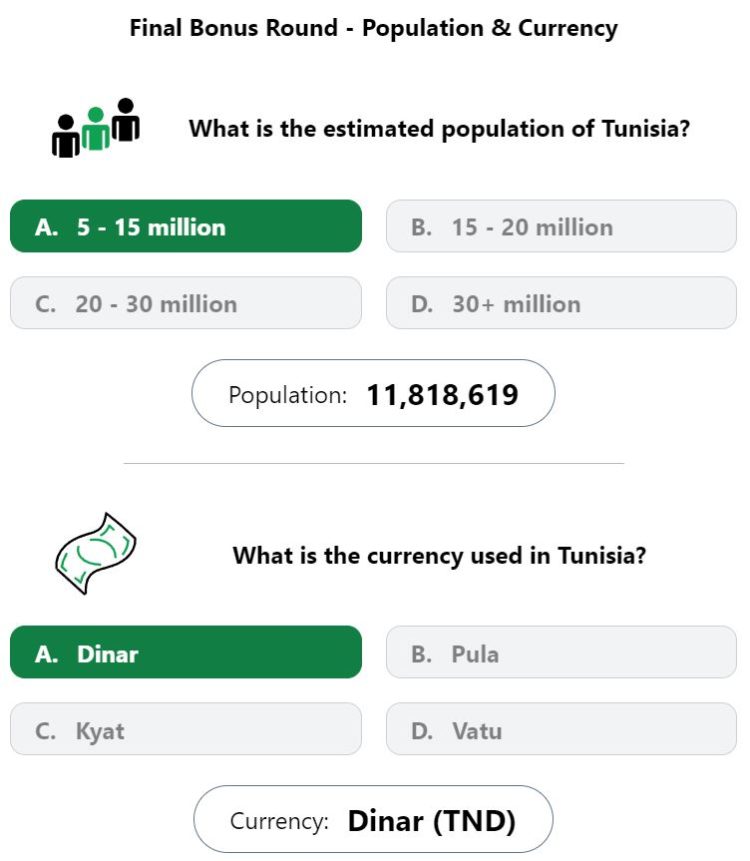This screenshot has width=750, height=861.
Task: Choose option B. 15 - 20 million
Action: click(561, 226)
